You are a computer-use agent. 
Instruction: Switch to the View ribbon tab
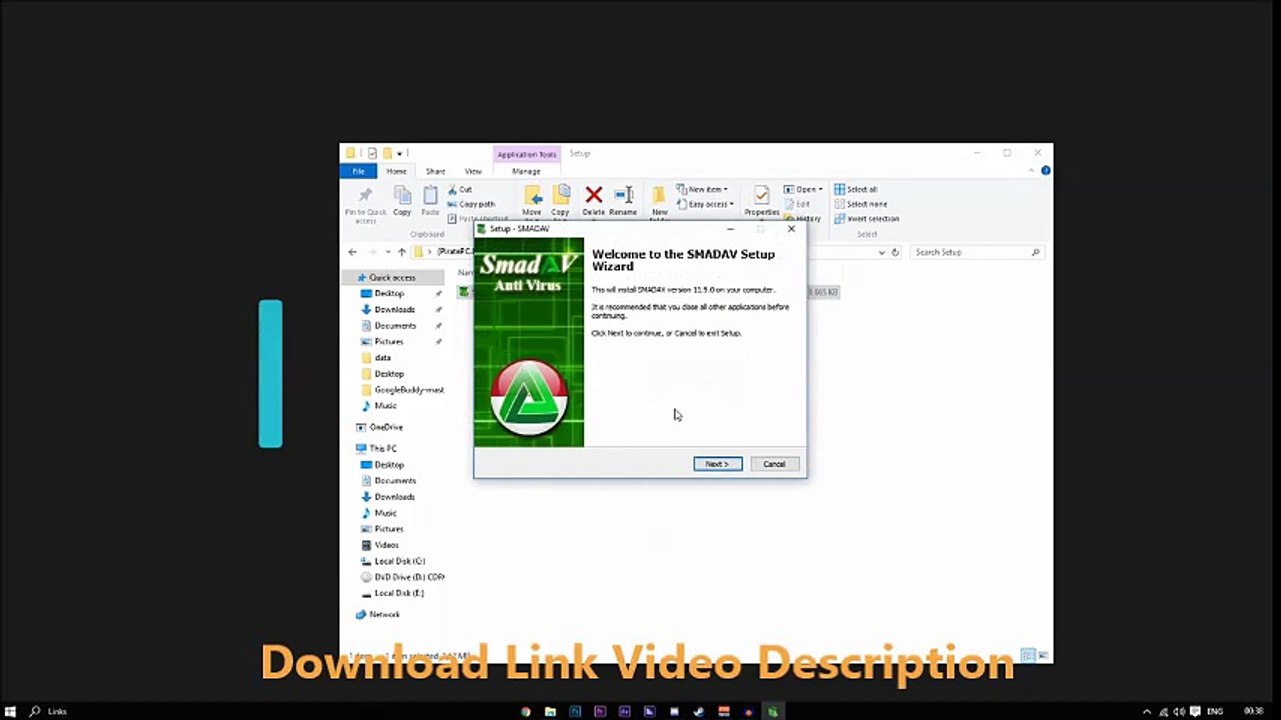[x=473, y=171]
